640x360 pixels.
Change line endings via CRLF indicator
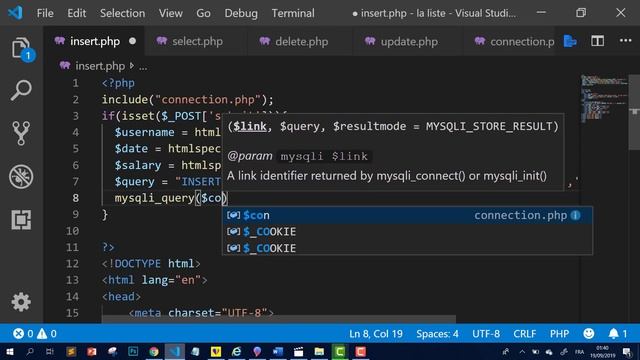[524, 333]
